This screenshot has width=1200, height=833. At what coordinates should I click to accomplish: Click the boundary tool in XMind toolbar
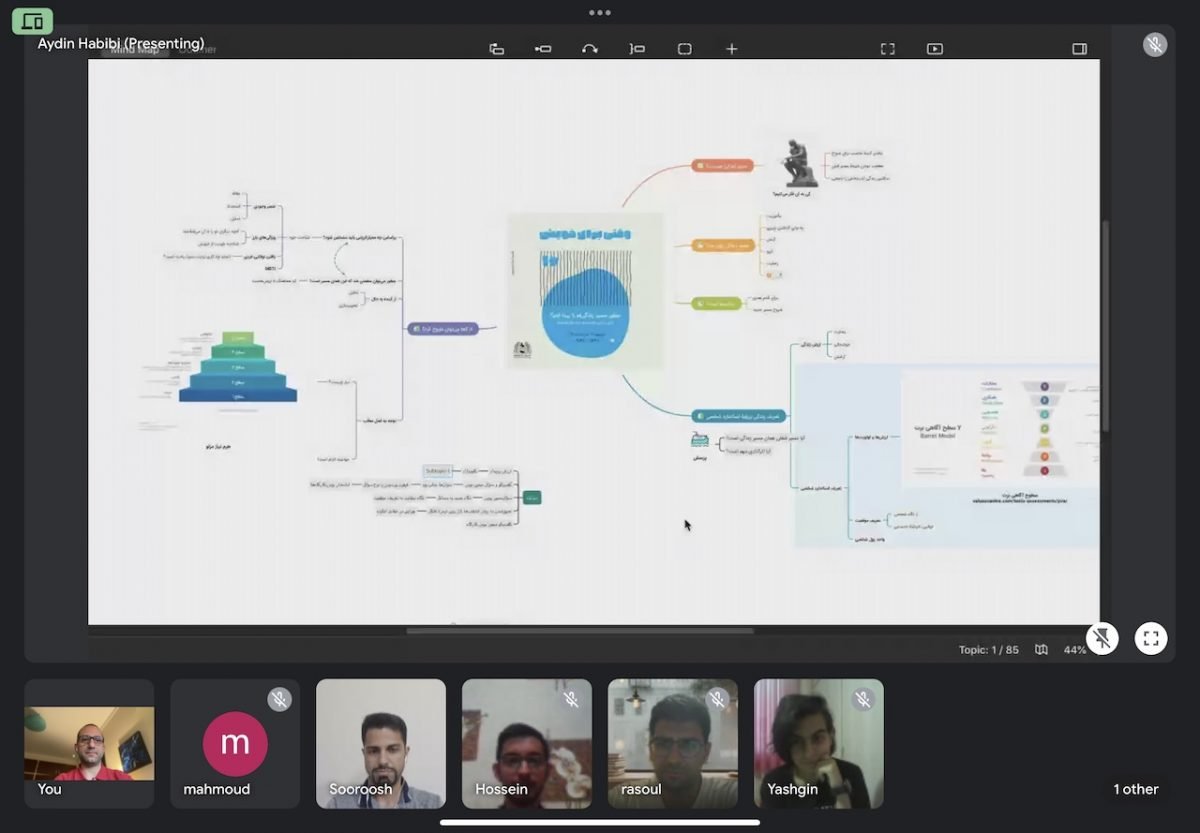684,49
